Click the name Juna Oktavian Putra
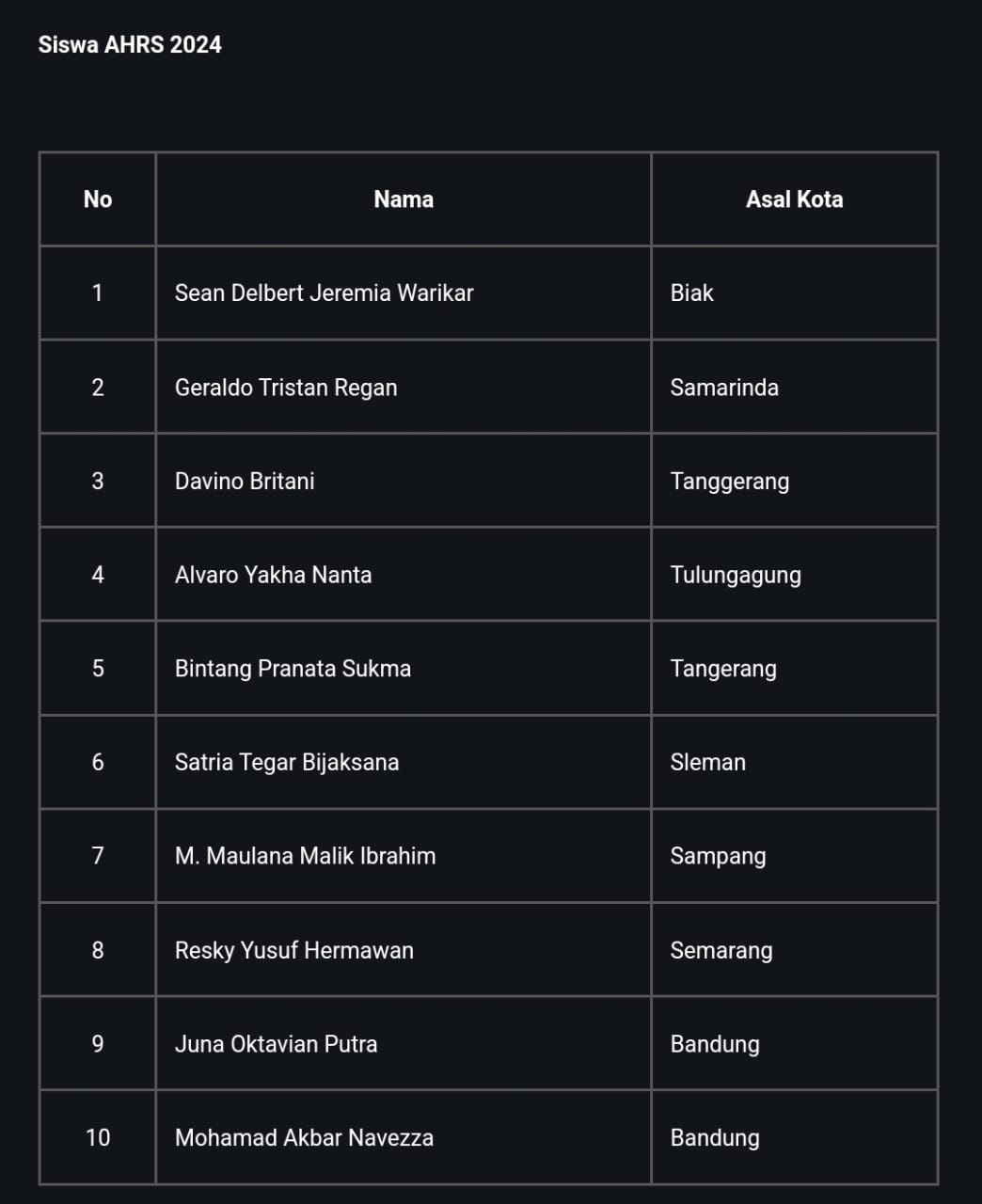 tap(276, 1044)
